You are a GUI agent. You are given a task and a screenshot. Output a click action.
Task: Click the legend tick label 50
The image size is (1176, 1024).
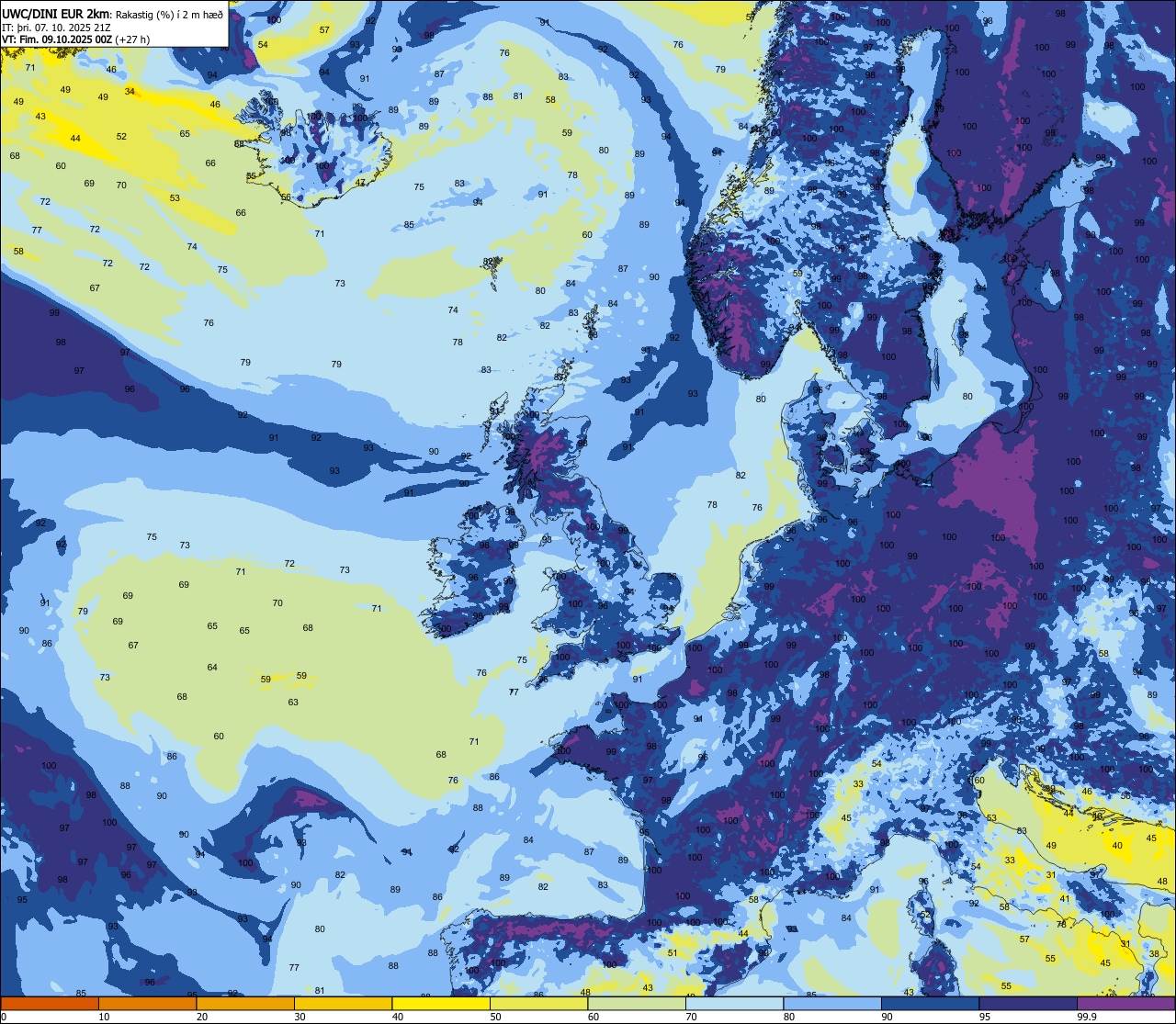495,1017
